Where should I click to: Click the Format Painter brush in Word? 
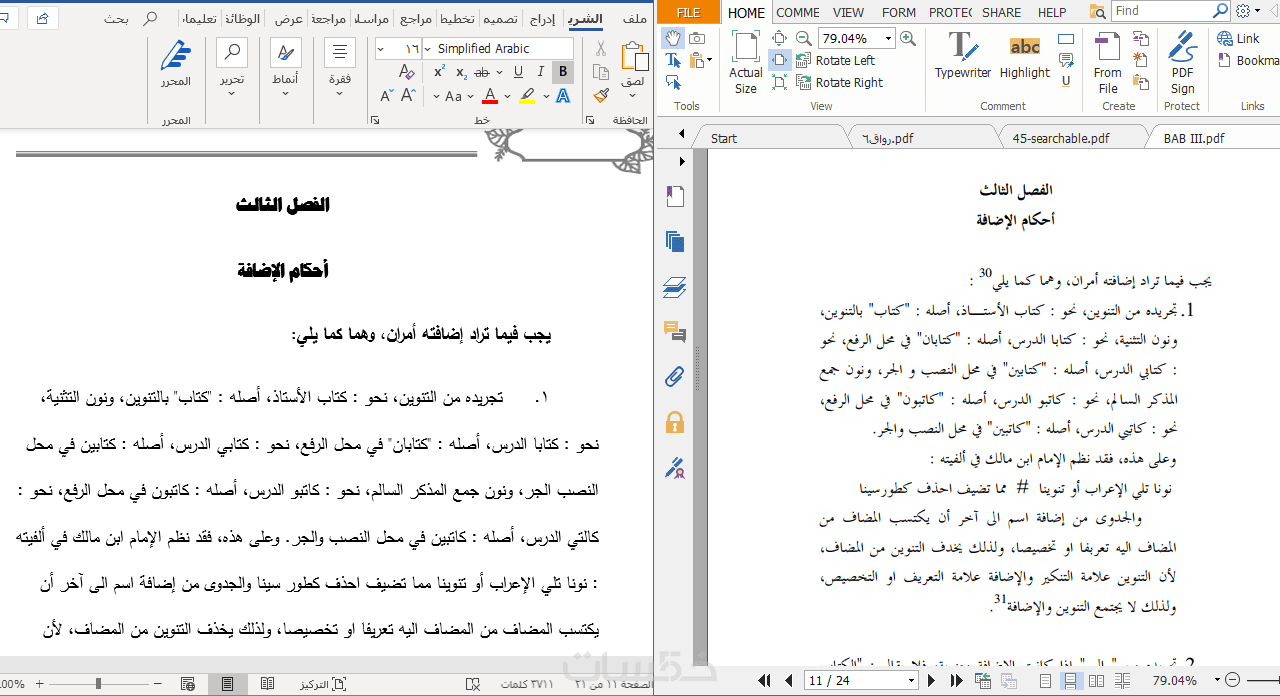pos(601,95)
